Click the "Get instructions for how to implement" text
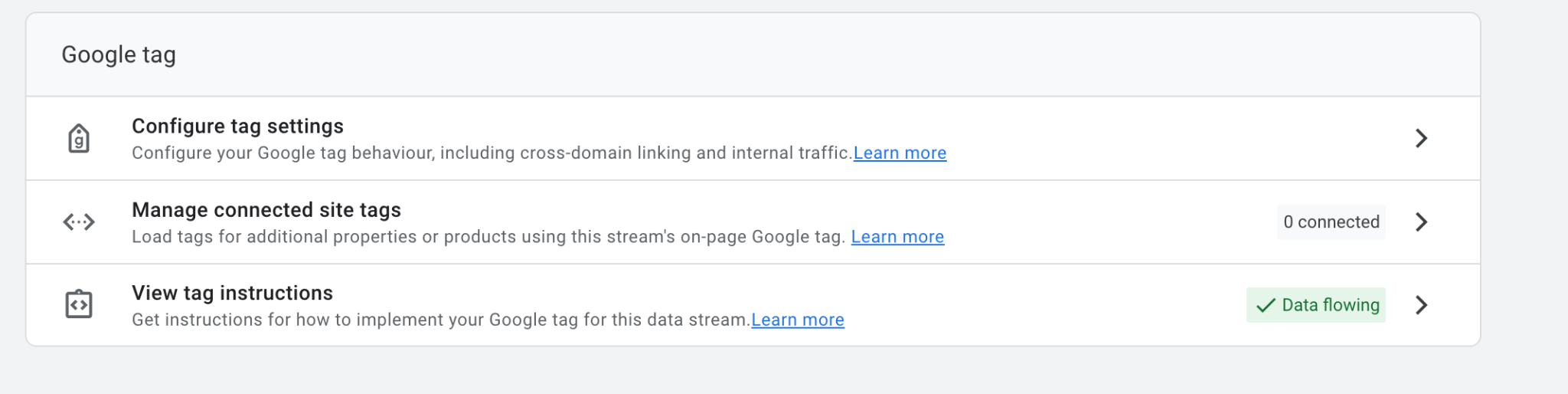Viewport: 1568px width, 394px height. pyautogui.click(x=441, y=320)
